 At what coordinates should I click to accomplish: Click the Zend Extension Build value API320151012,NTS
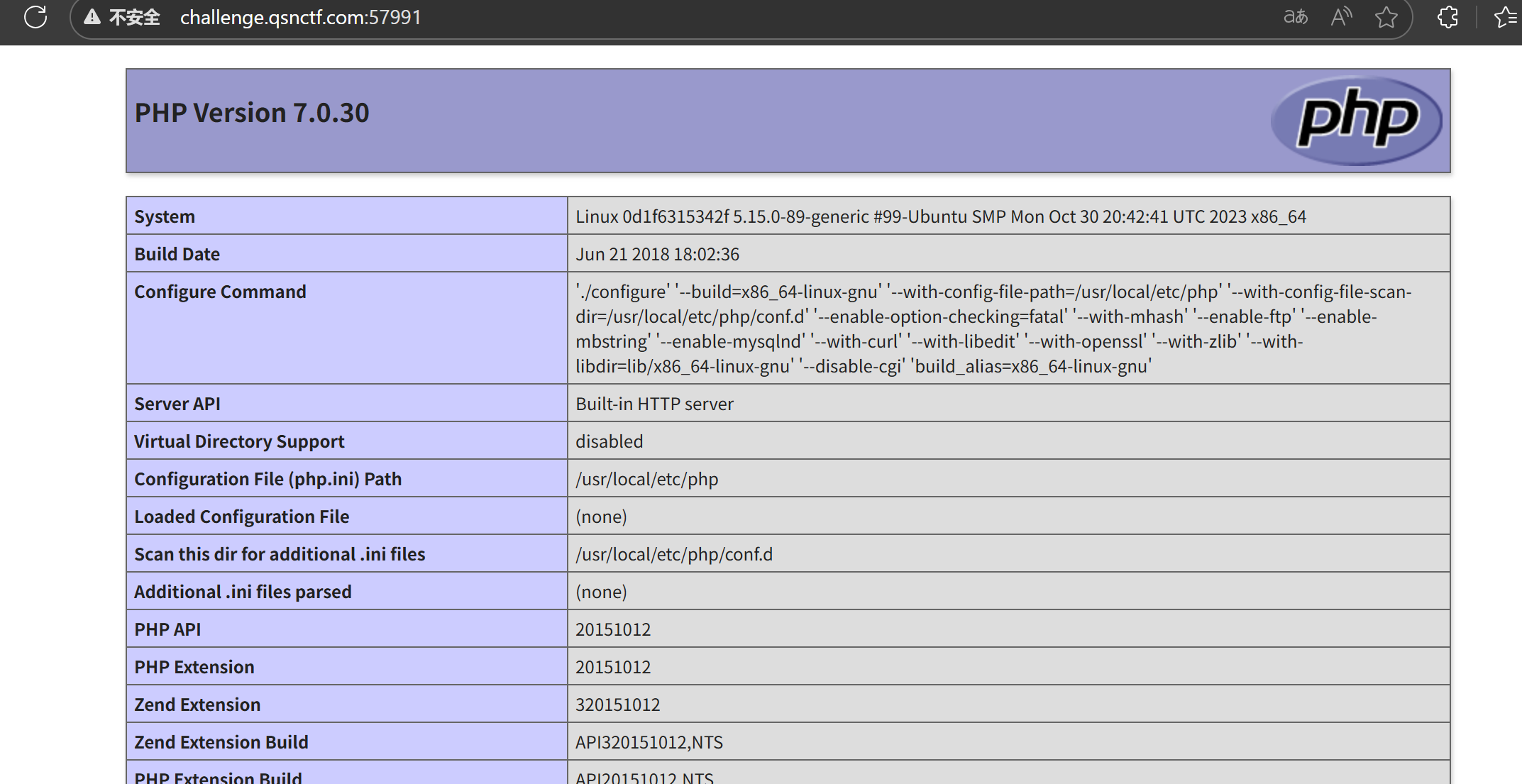(x=649, y=742)
